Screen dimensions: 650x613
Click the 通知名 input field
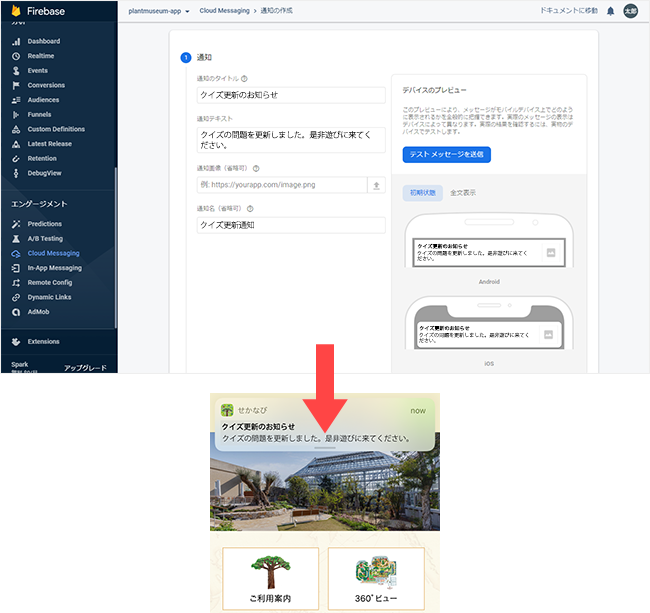pos(291,225)
